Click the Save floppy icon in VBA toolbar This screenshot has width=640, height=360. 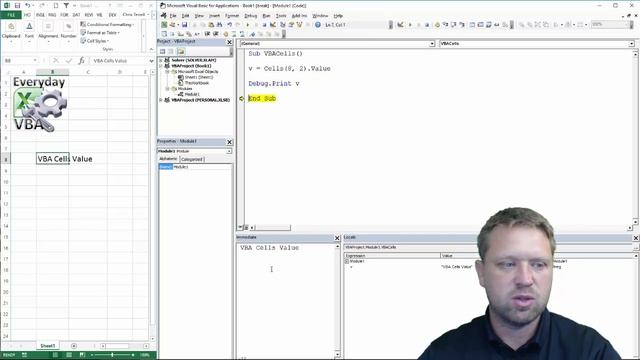(184, 25)
